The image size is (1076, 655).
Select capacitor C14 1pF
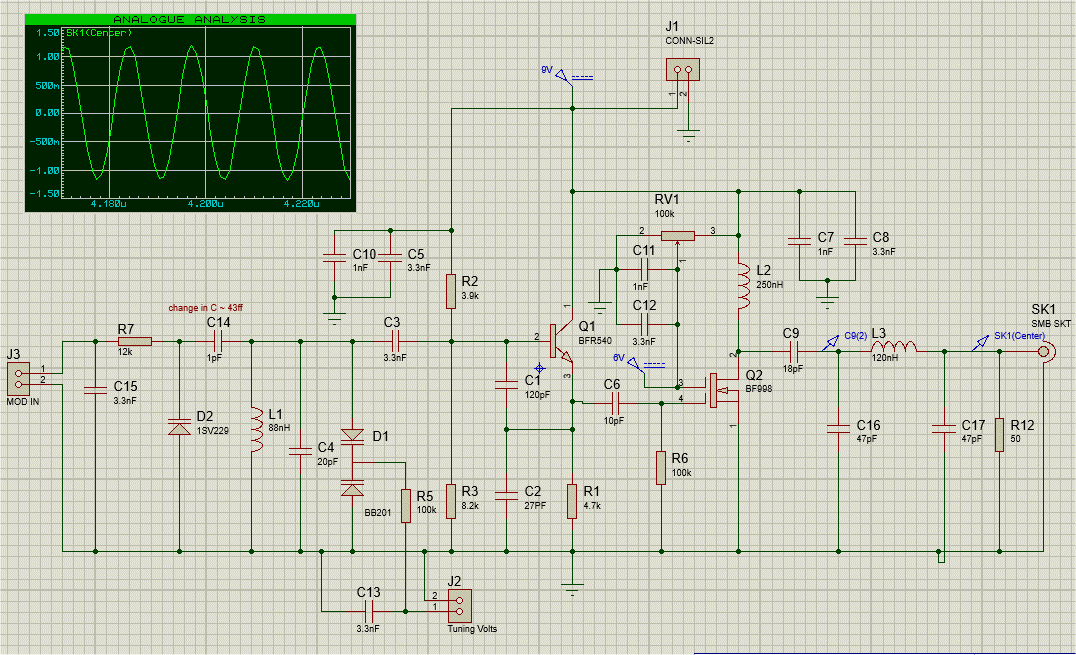click(x=220, y=341)
